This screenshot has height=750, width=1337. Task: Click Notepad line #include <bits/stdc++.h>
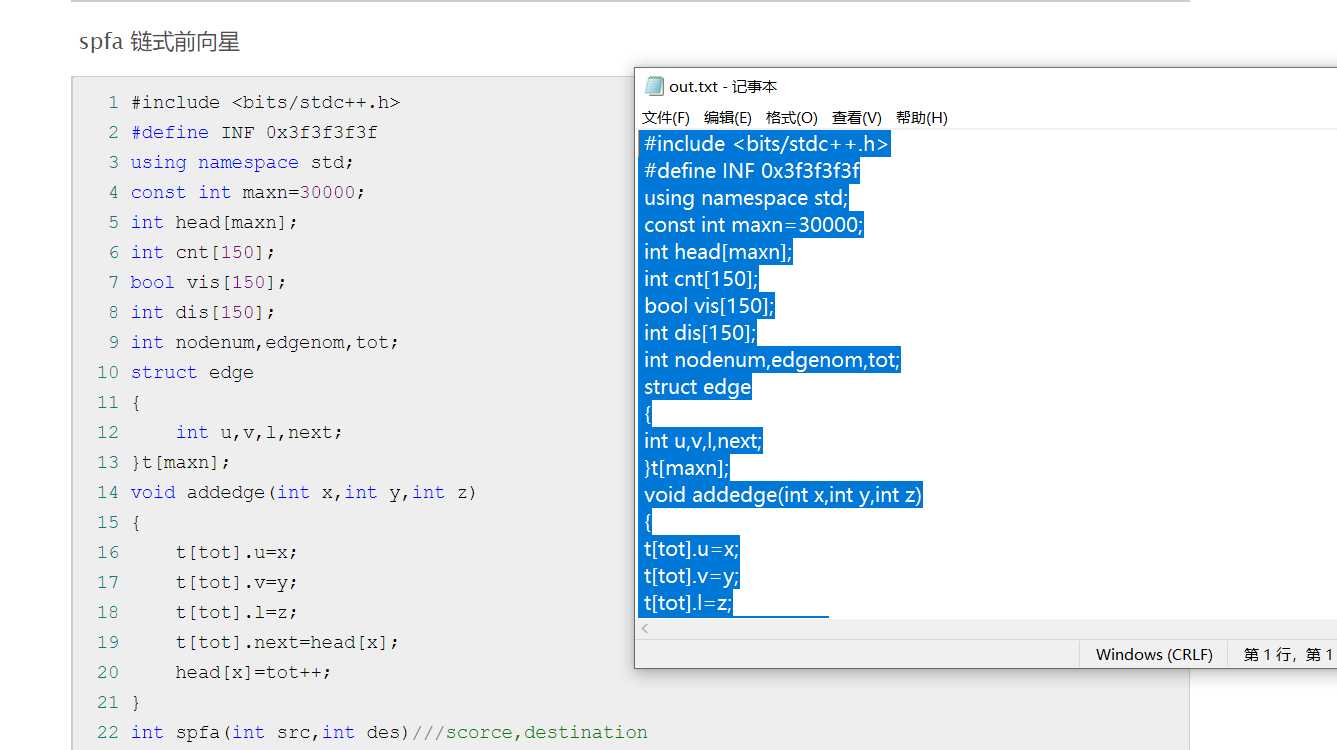tap(767, 144)
